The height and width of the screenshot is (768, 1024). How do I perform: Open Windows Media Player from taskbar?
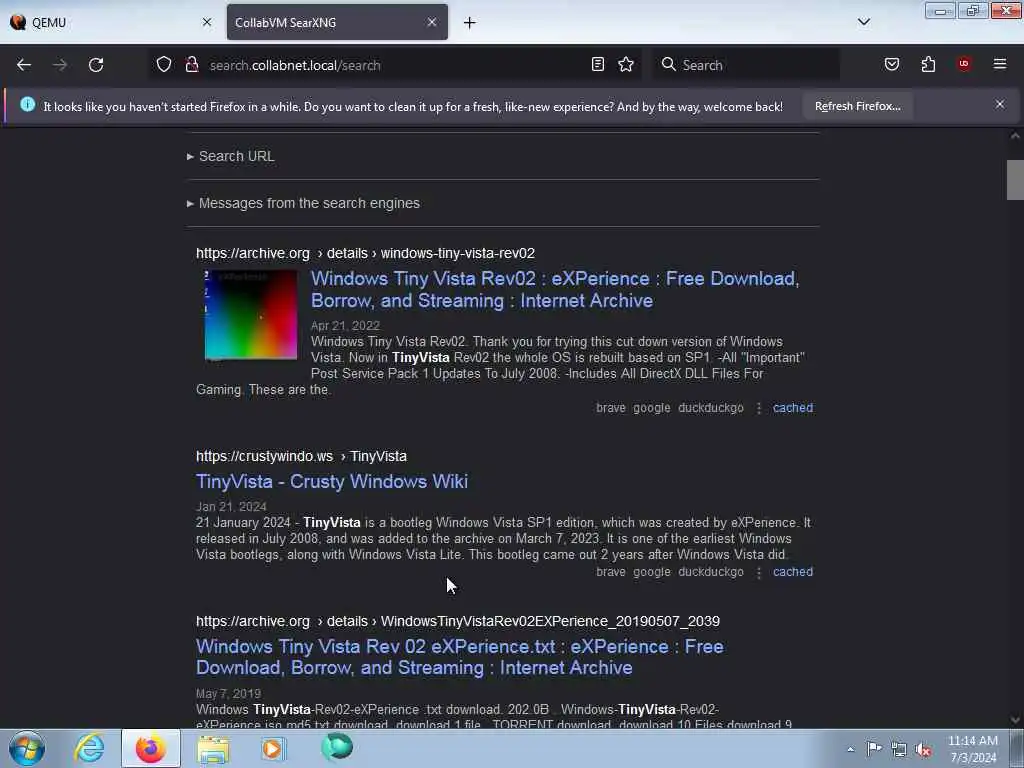pyautogui.click(x=273, y=748)
